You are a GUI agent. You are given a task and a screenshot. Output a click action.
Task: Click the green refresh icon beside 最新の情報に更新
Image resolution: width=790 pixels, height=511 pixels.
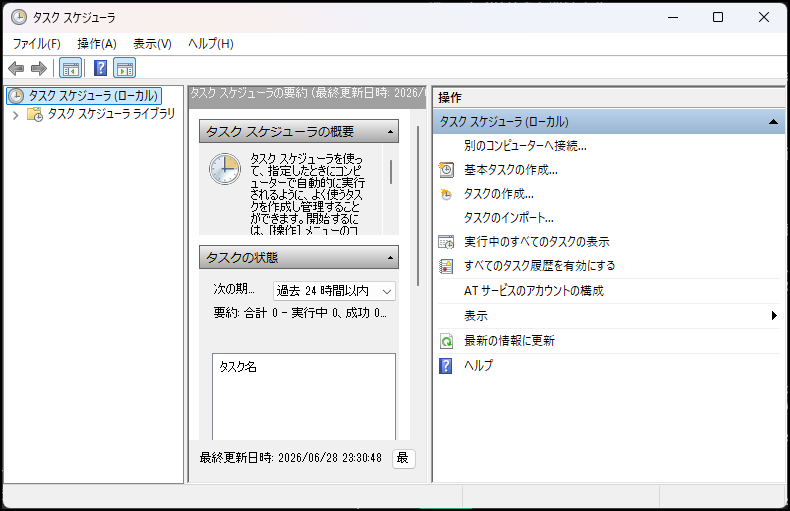446,341
